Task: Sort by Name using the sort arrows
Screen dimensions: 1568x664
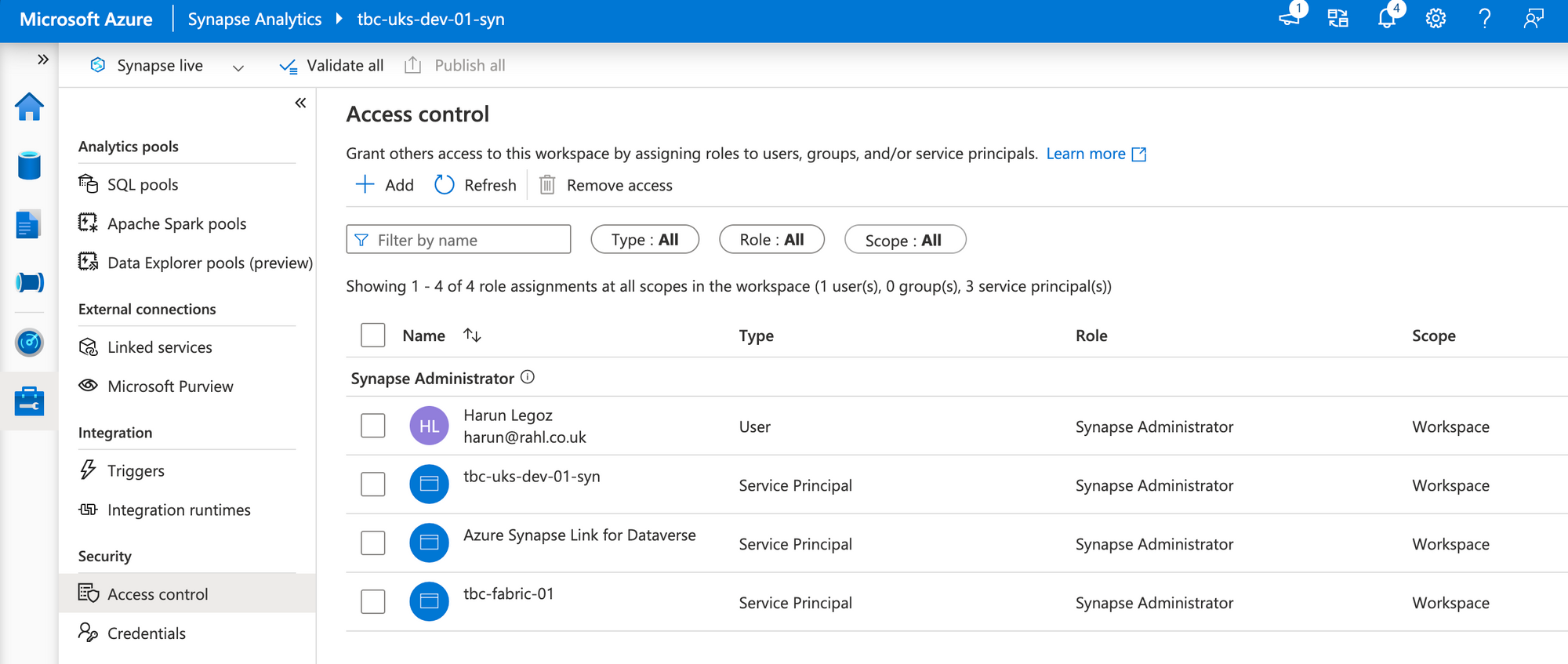Action: 472,336
